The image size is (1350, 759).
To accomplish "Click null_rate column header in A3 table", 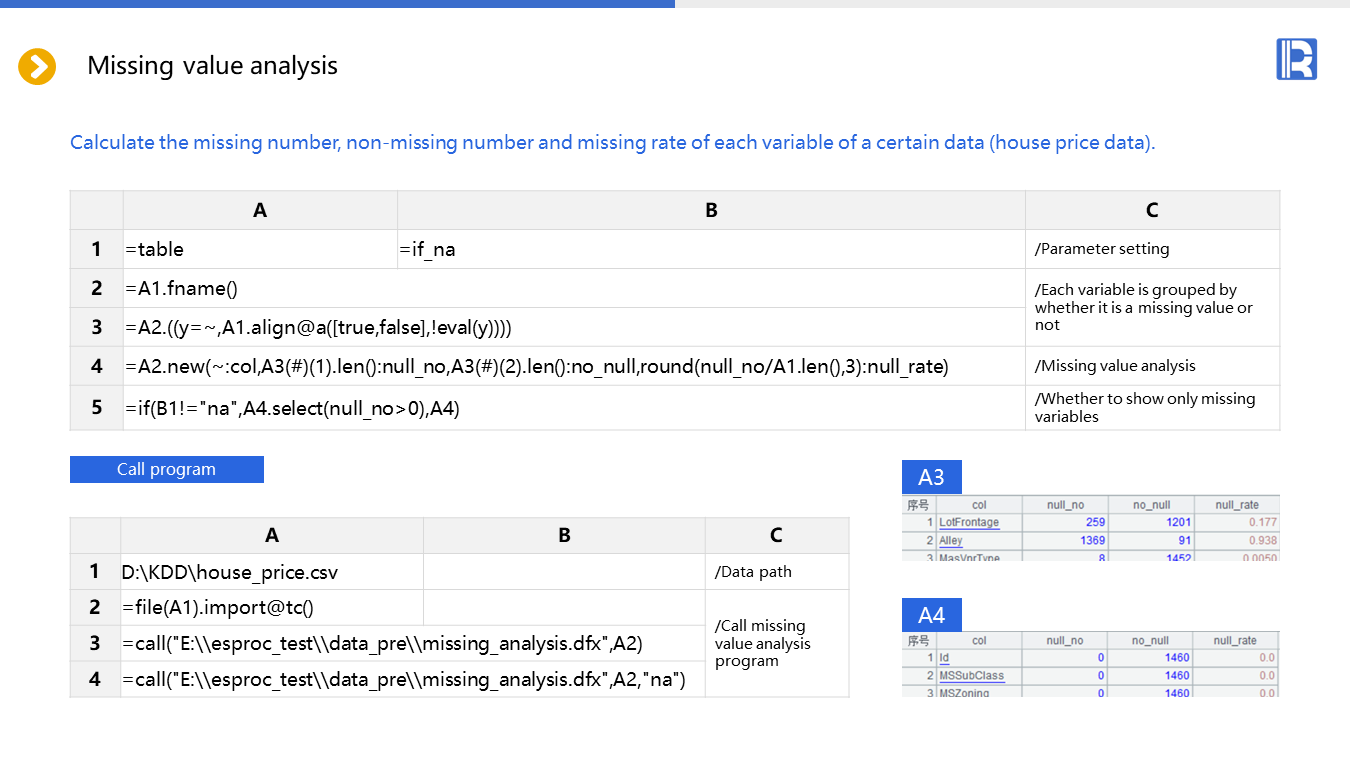I will pos(1236,505).
